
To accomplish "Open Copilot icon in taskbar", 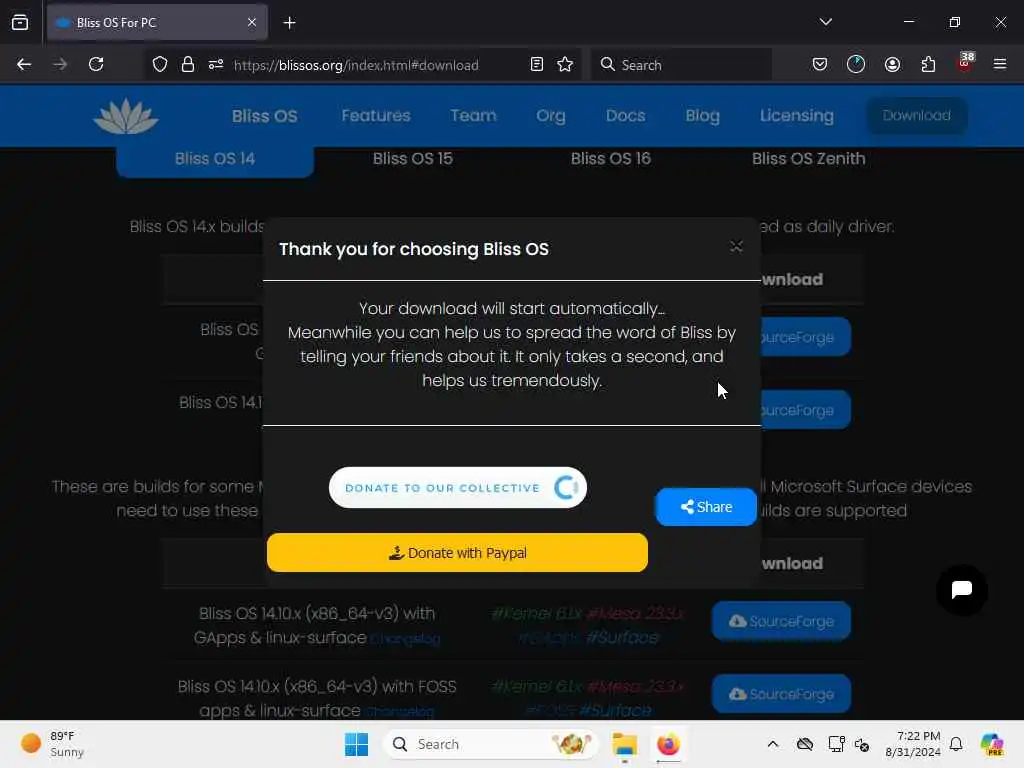I will point(991,744).
